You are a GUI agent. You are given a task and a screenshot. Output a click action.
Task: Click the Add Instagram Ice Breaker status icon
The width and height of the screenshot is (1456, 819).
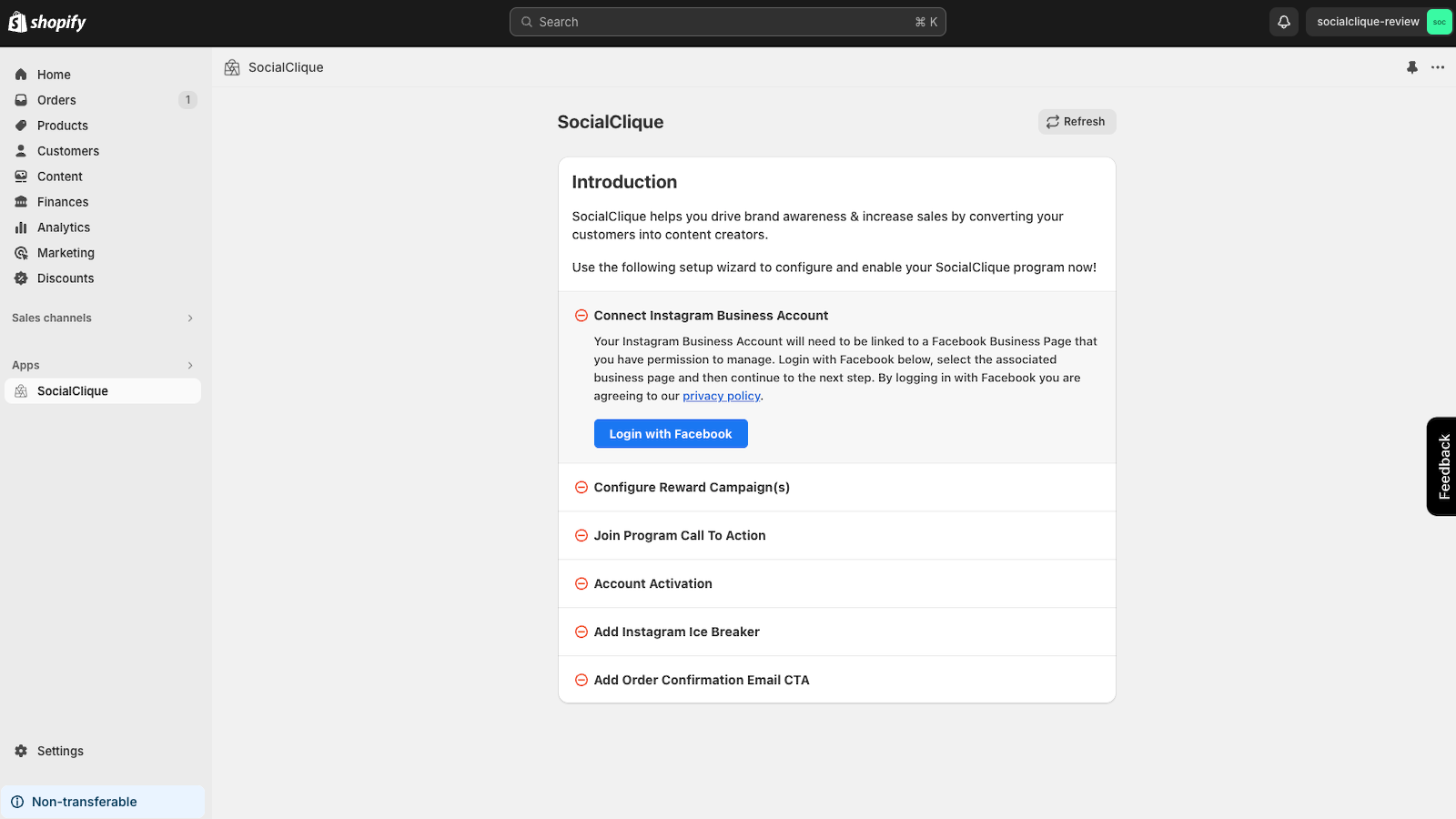[581, 632]
